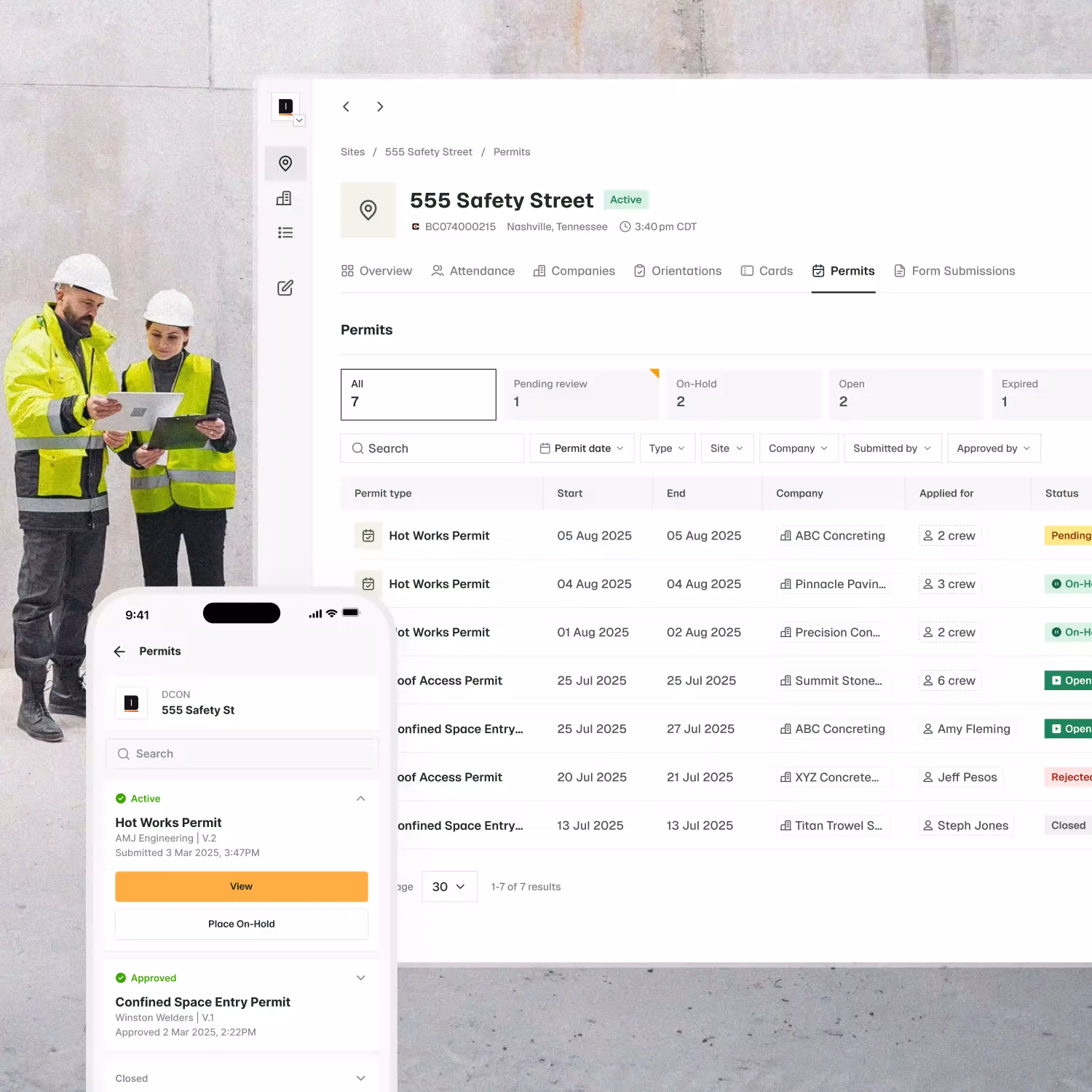Viewport: 1092px width, 1092px height.
Task: Select the Permits tab
Action: (x=844, y=271)
